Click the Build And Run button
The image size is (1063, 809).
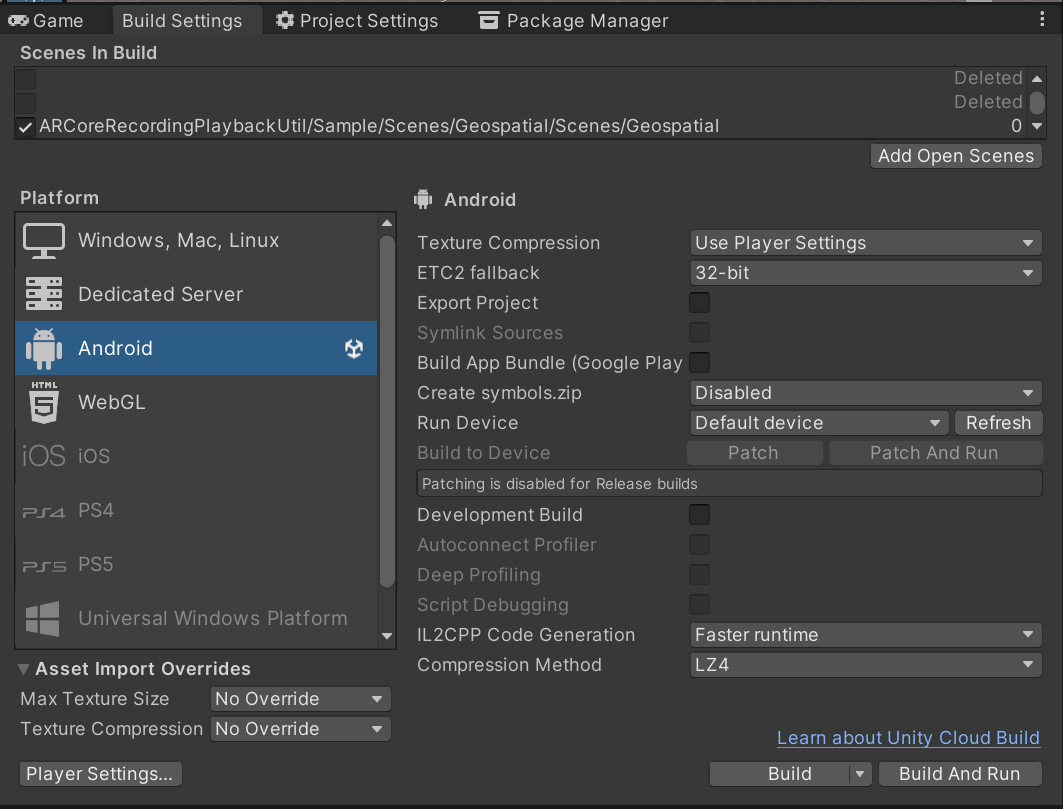(x=960, y=774)
